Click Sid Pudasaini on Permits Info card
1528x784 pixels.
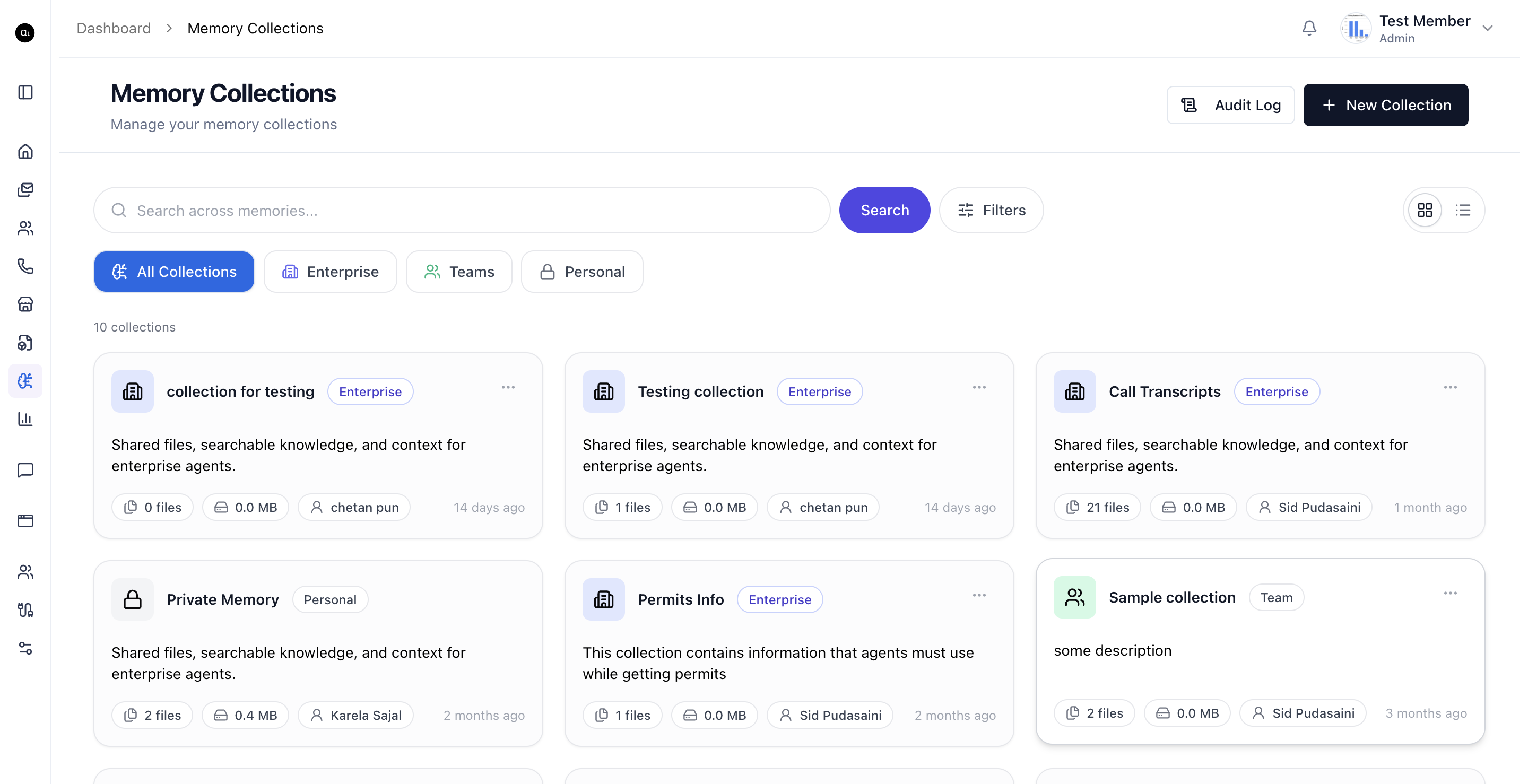(x=830, y=715)
